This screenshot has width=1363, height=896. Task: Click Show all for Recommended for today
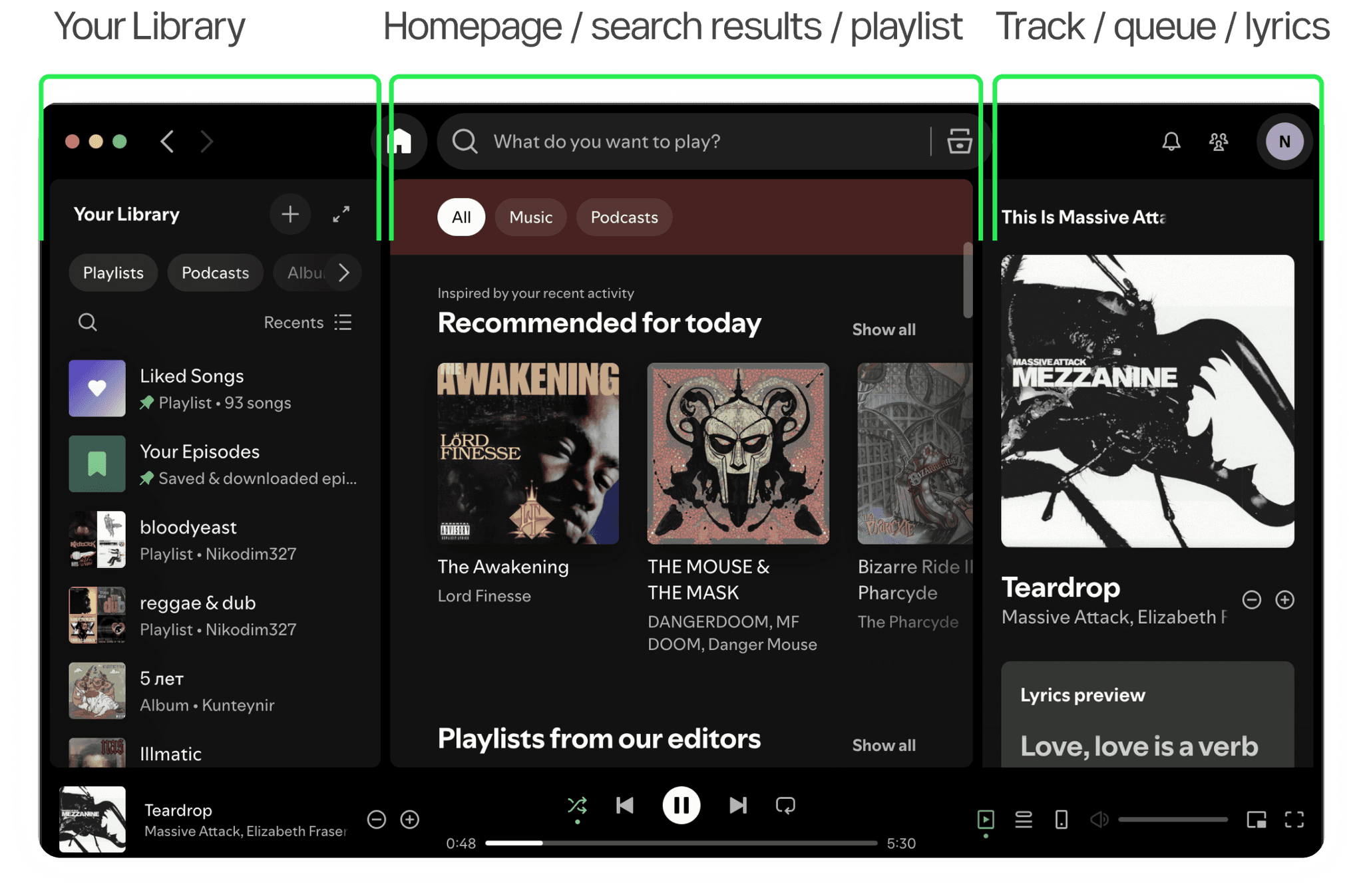pyautogui.click(x=883, y=329)
